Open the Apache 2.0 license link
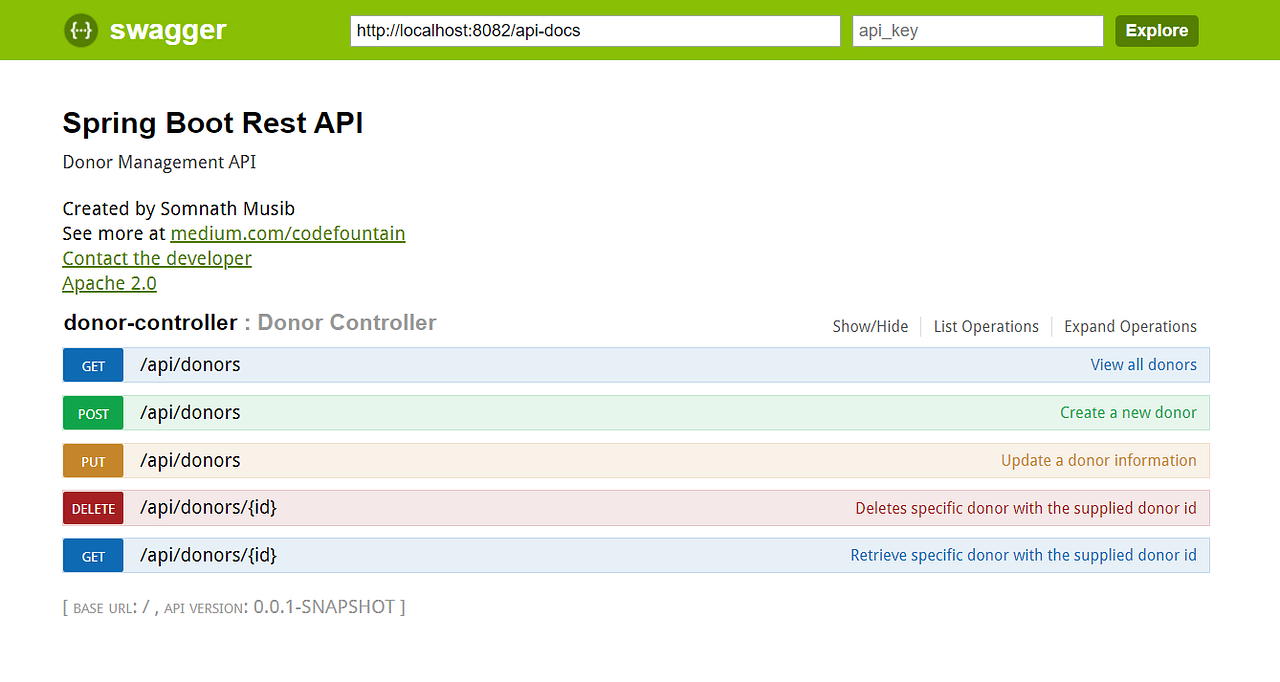Viewport: 1280px width, 682px height. coord(109,283)
